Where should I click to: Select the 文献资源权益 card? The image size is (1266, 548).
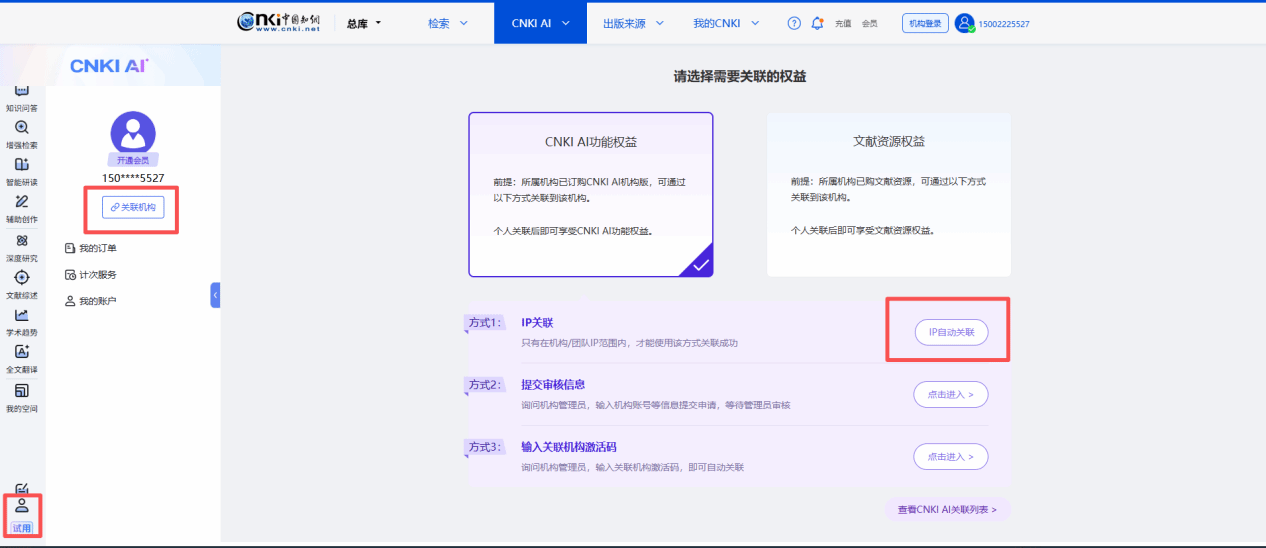click(x=888, y=194)
